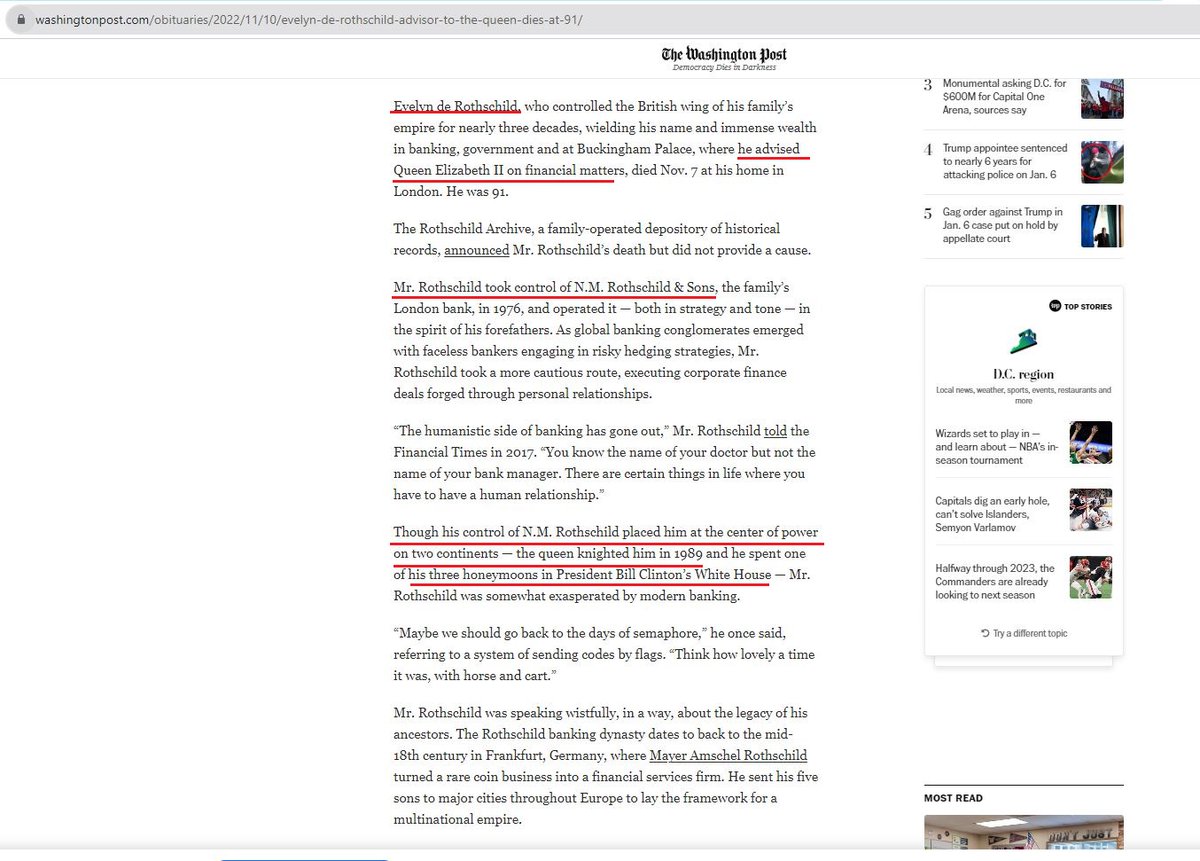Click the gag order story thumbnail
This screenshot has width=1200, height=861.
(1102, 226)
